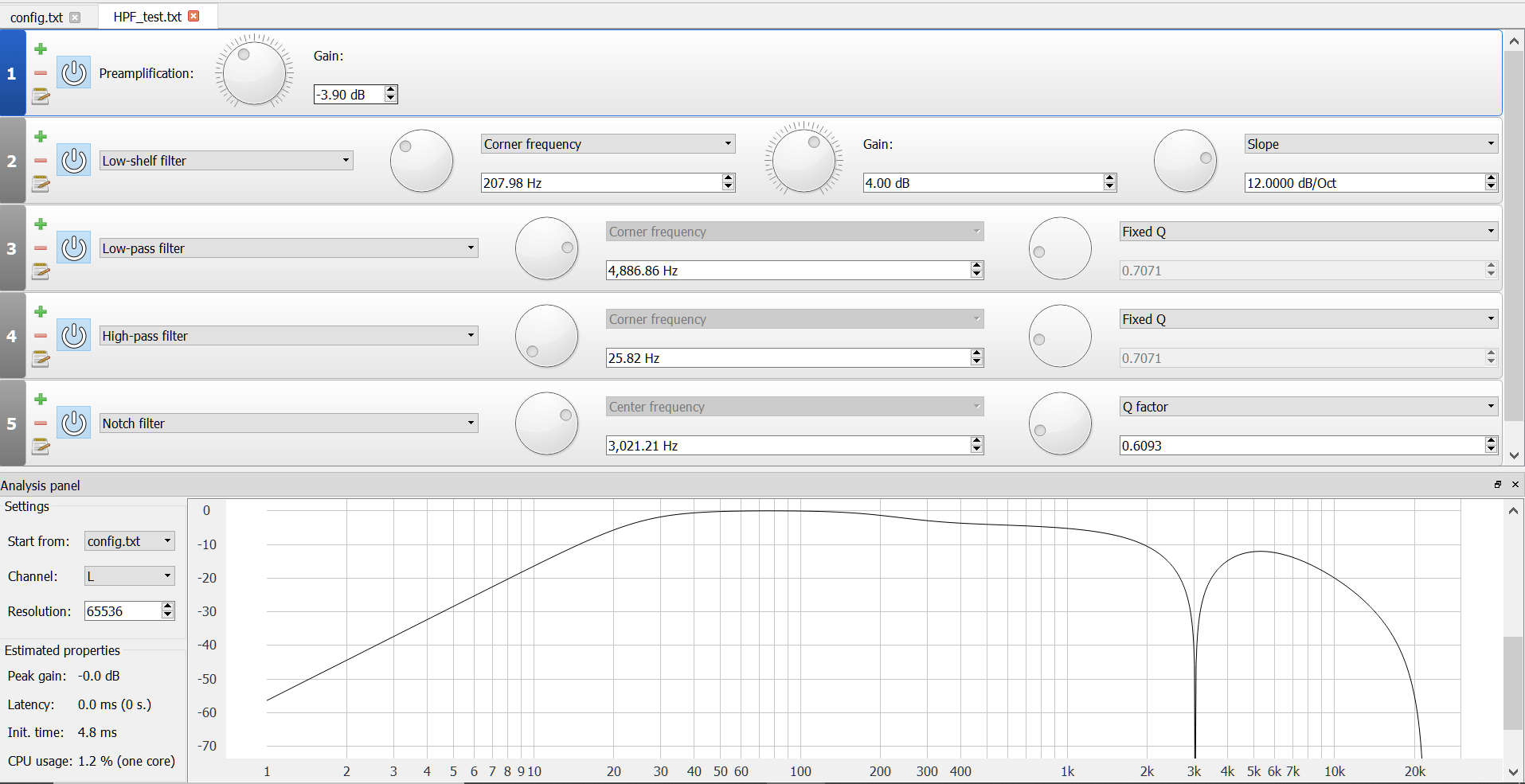
Task: Select row 5 number handle
Action: tap(12, 423)
